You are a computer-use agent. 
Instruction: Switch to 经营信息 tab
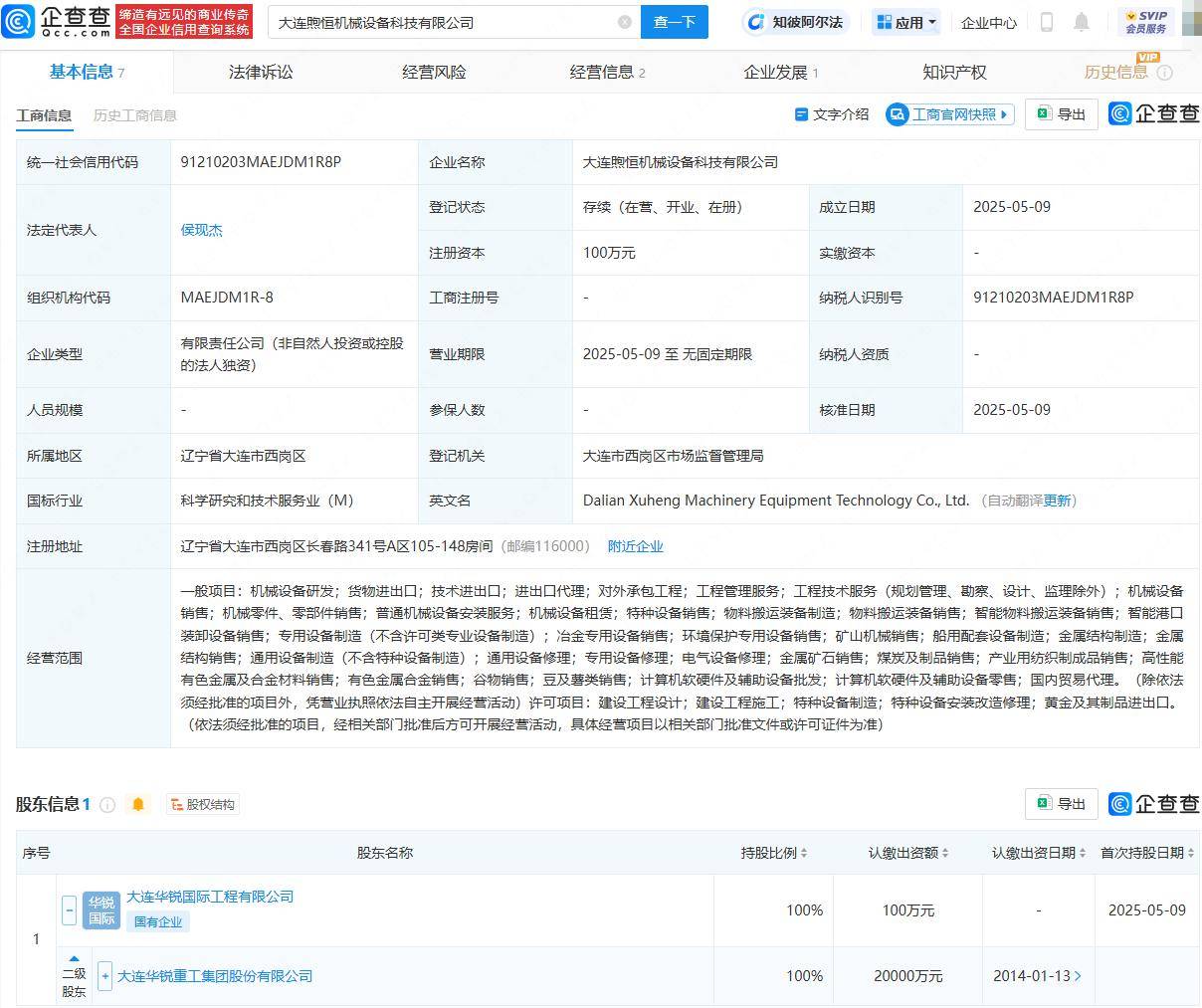607,72
